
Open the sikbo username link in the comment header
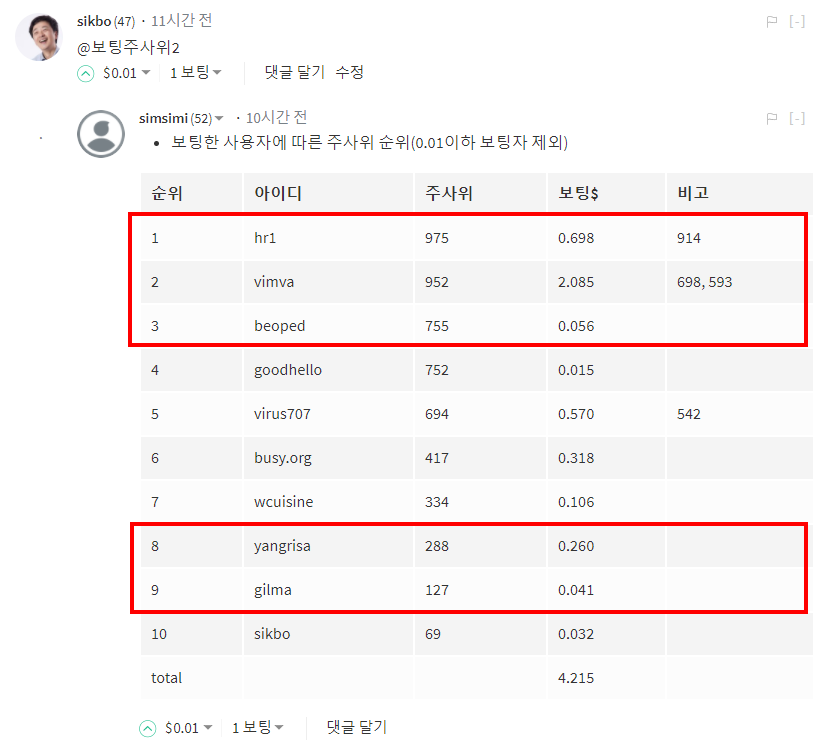pyautogui.click(x=93, y=21)
